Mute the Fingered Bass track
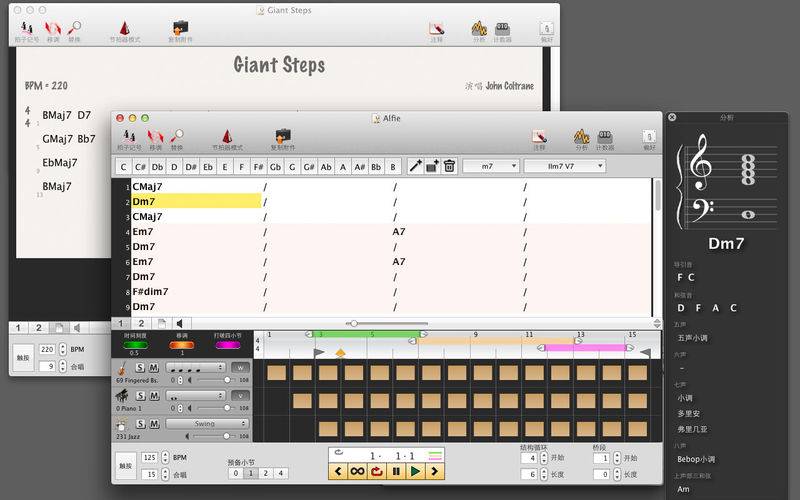 pyautogui.click(x=154, y=367)
